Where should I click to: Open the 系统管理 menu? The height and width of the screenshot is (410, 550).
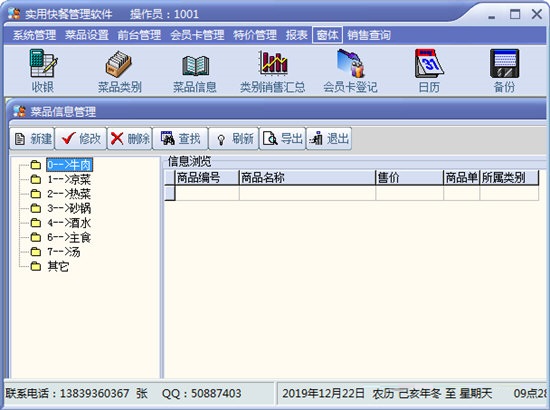pyautogui.click(x=34, y=35)
